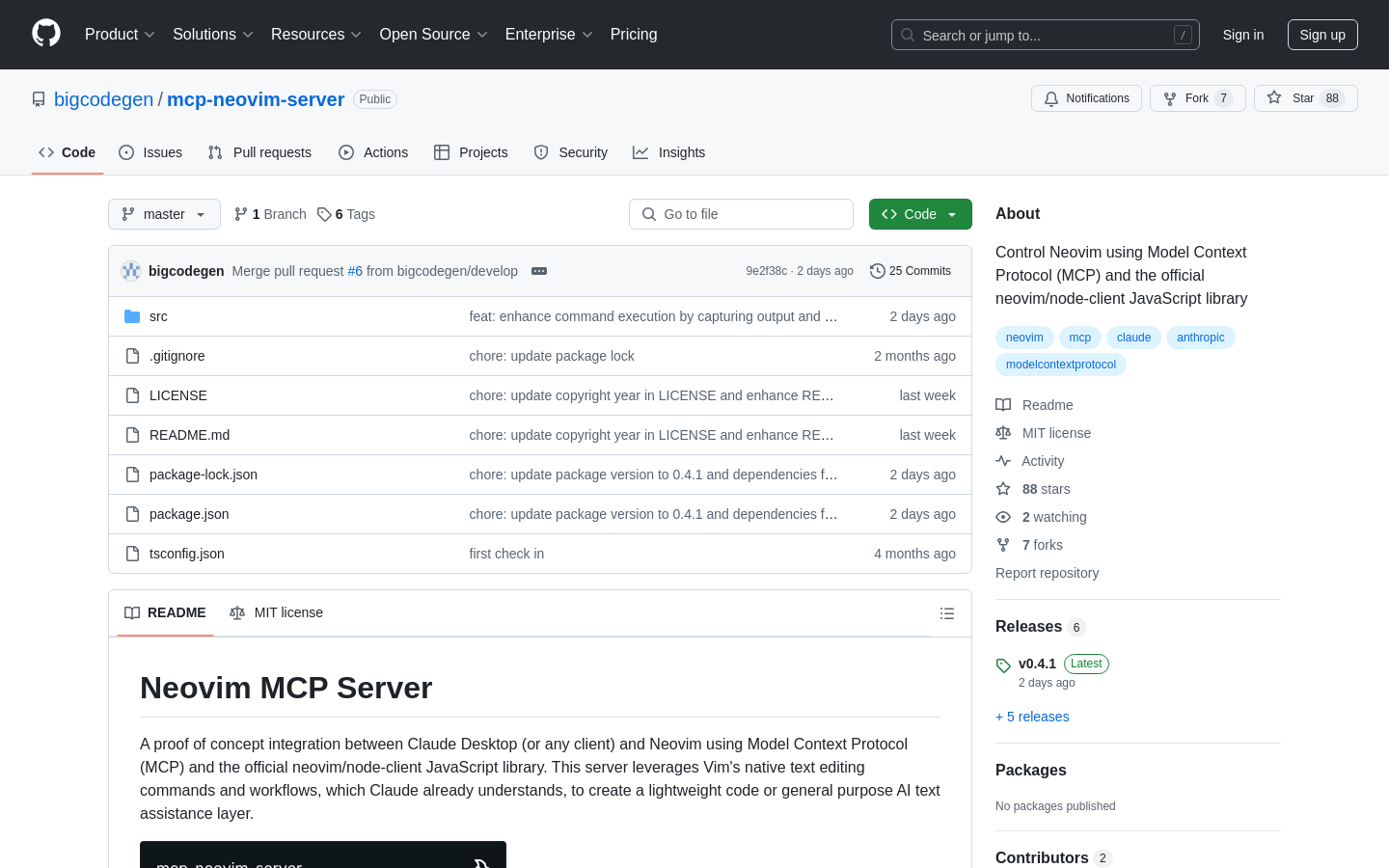Viewport: 1389px width, 868px height.
Task: Open the master branch selector
Action: 164,214
